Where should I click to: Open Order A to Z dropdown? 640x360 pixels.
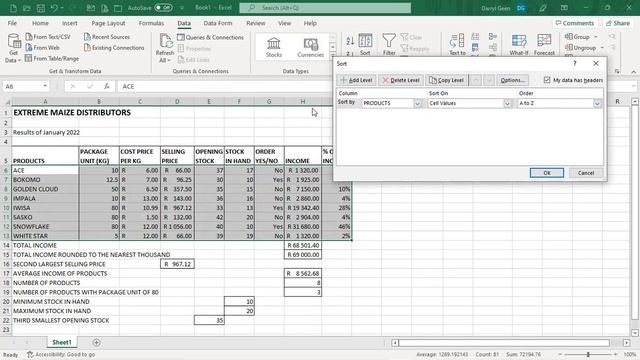(597, 104)
